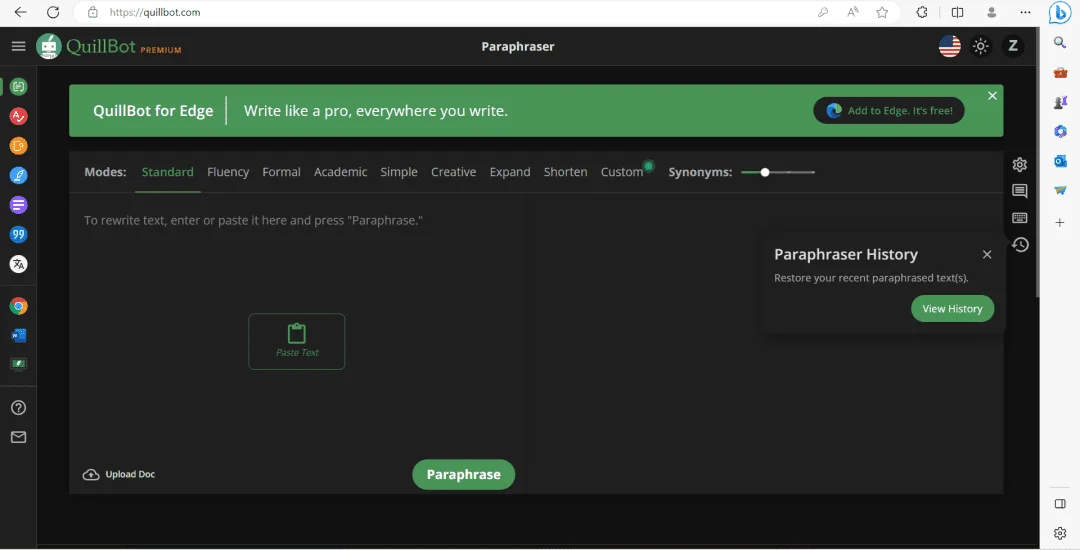Screen dimensions: 1080x550
Task: Open the Z account avatar menu
Action: tap(1012, 46)
